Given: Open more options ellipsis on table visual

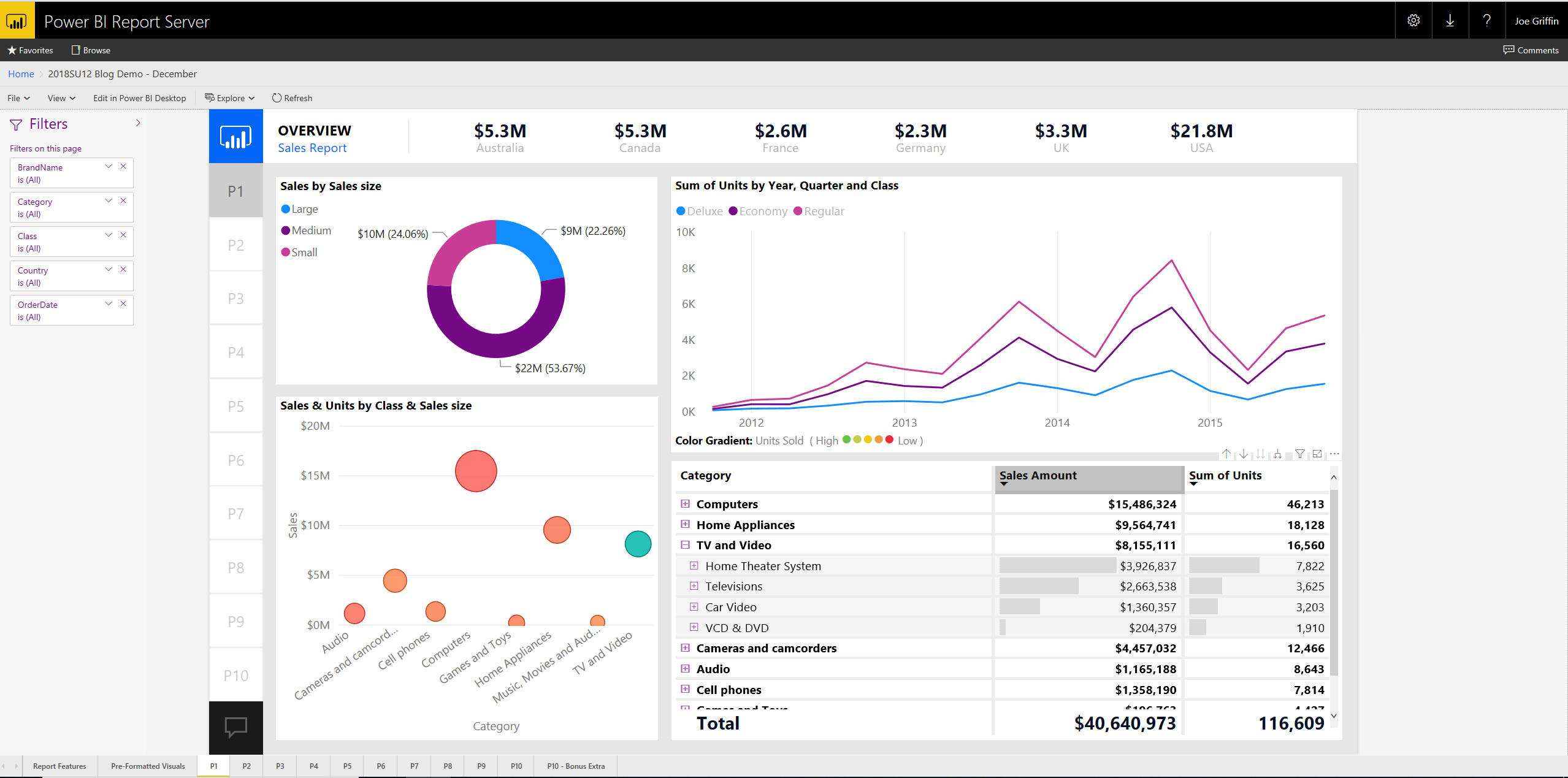Looking at the screenshot, I should click(x=1334, y=454).
